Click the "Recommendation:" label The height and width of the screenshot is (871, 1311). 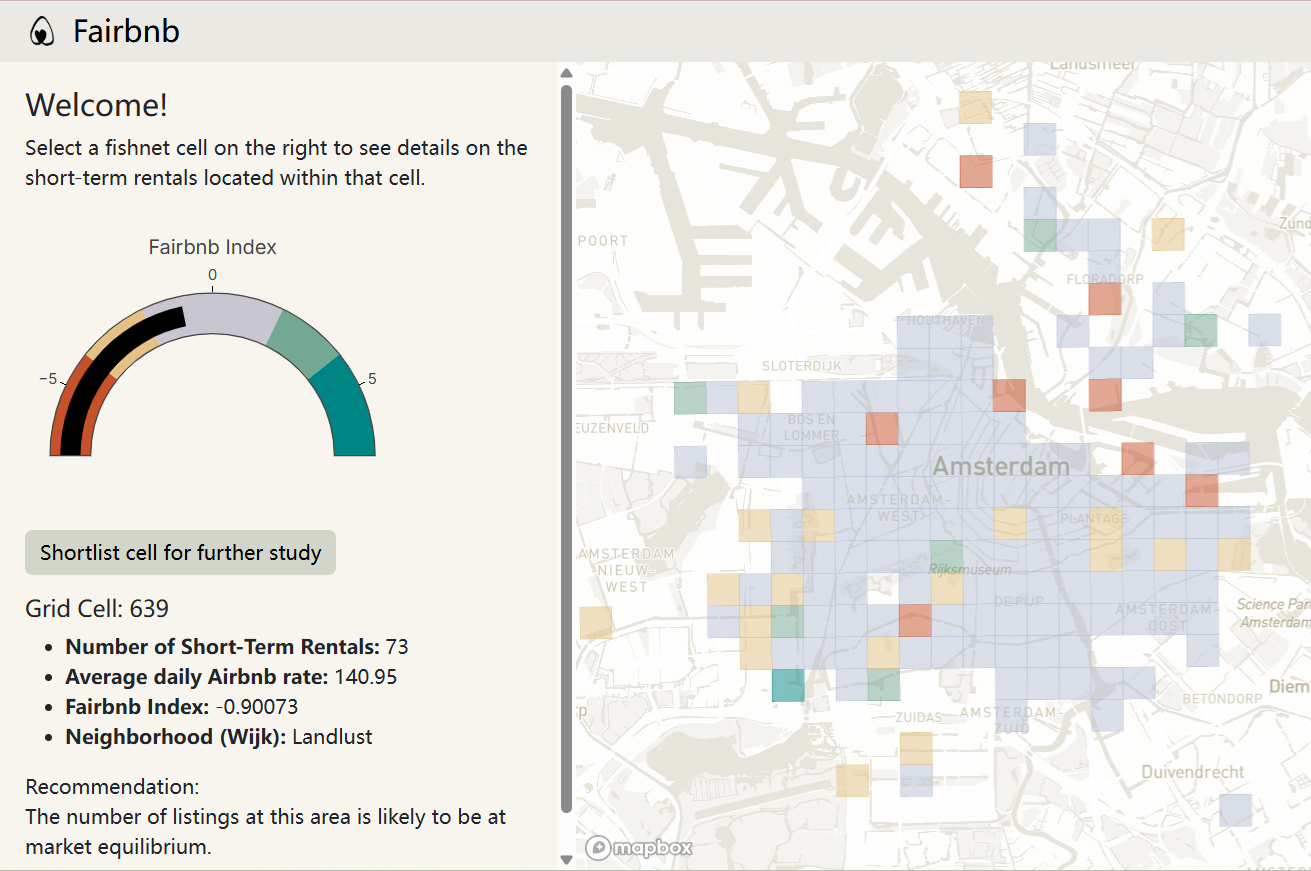112,786
